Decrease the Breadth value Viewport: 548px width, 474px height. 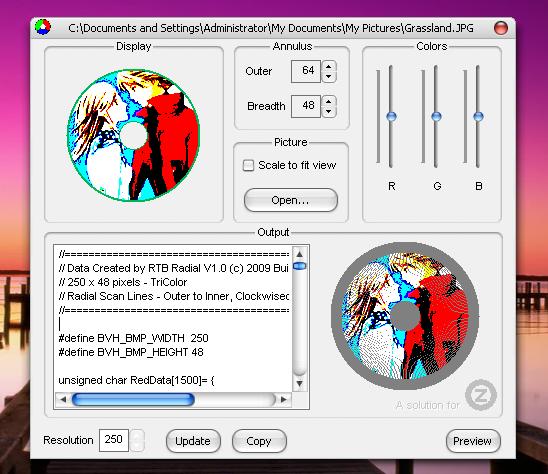point(329,112)
